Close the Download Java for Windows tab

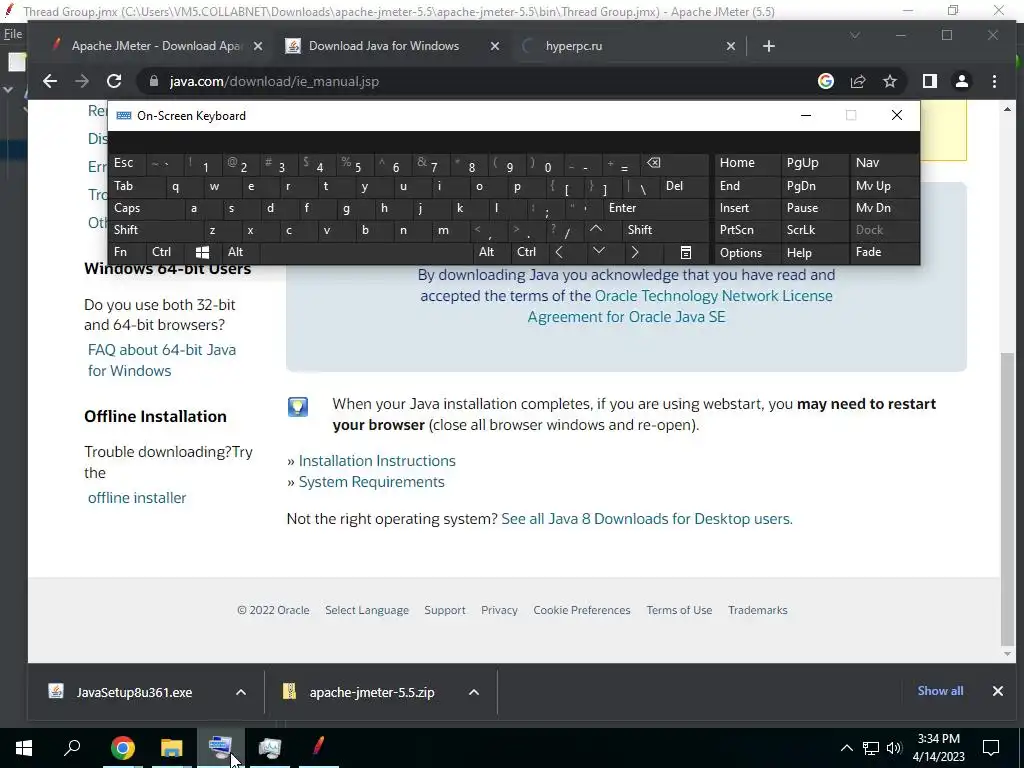[494, 46]
